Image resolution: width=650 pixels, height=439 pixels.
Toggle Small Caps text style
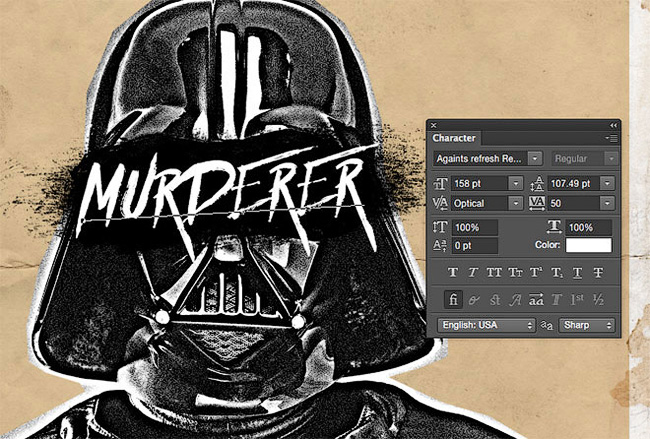[x=515, y=272]
